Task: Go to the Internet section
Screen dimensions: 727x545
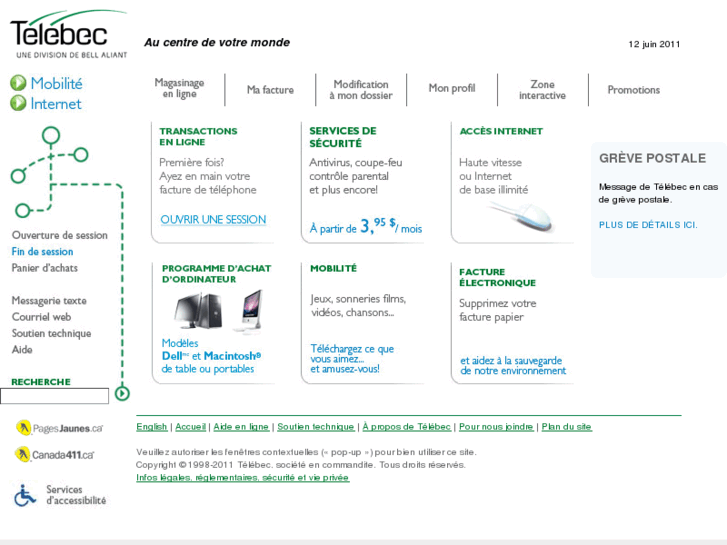Action: (56, 103)
